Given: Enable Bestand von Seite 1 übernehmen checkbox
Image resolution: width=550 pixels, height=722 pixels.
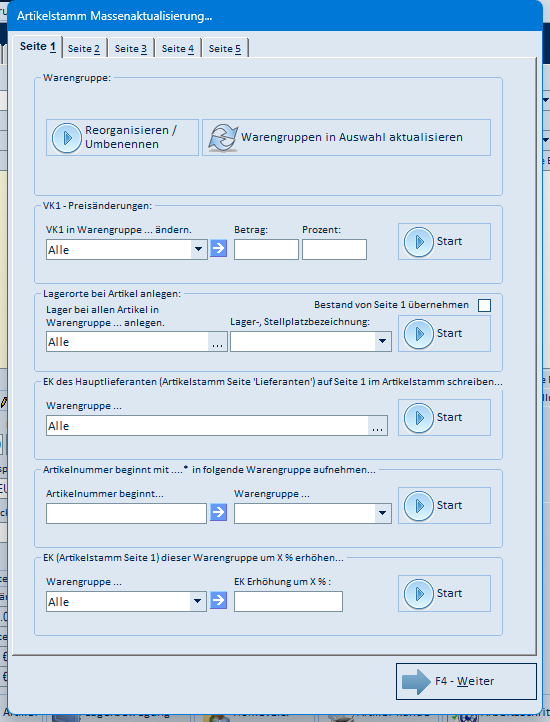Looking at the screenshot, I should click(x=484, y=305).
